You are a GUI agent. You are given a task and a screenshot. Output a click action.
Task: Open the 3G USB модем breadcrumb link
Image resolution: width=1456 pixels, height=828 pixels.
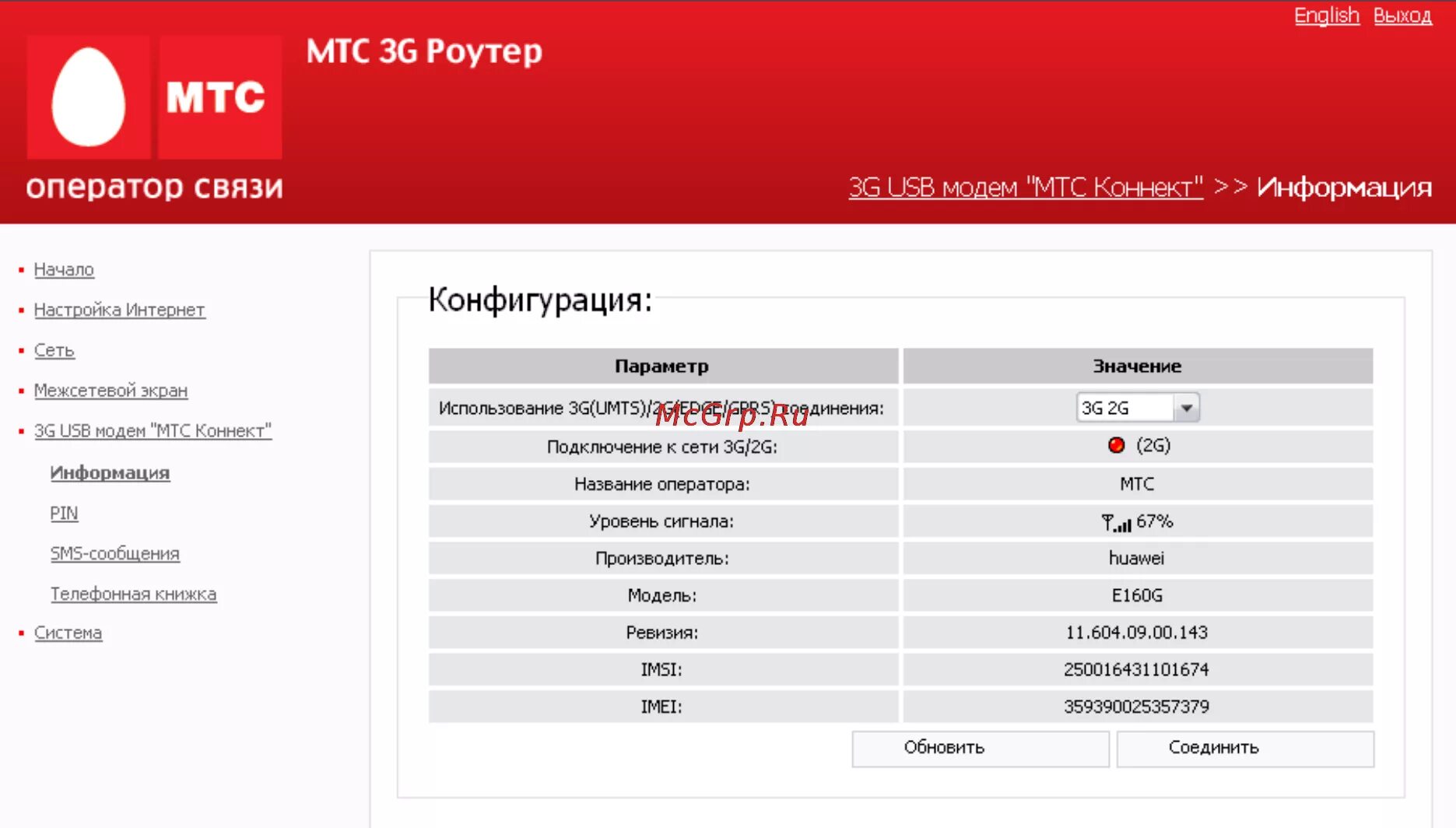click(1026, 188)
